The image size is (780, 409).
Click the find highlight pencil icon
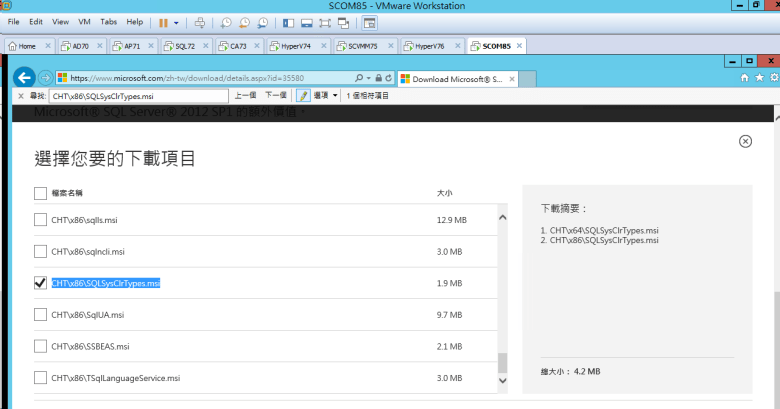(302, 95)
